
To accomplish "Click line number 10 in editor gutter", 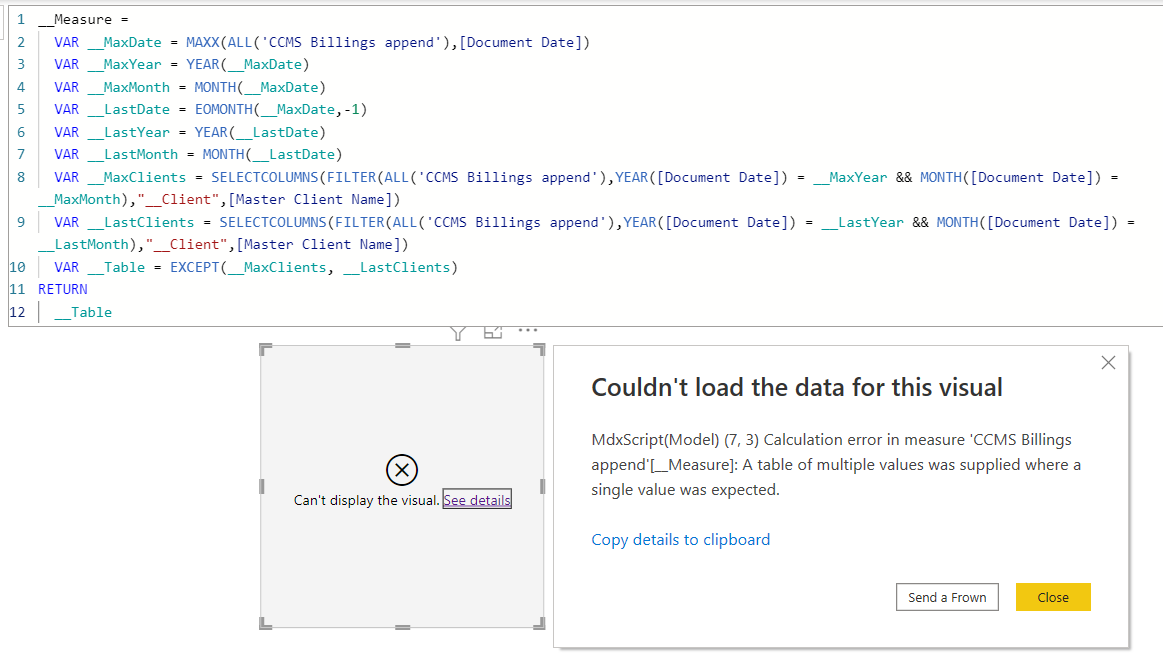I will [18, 267].
